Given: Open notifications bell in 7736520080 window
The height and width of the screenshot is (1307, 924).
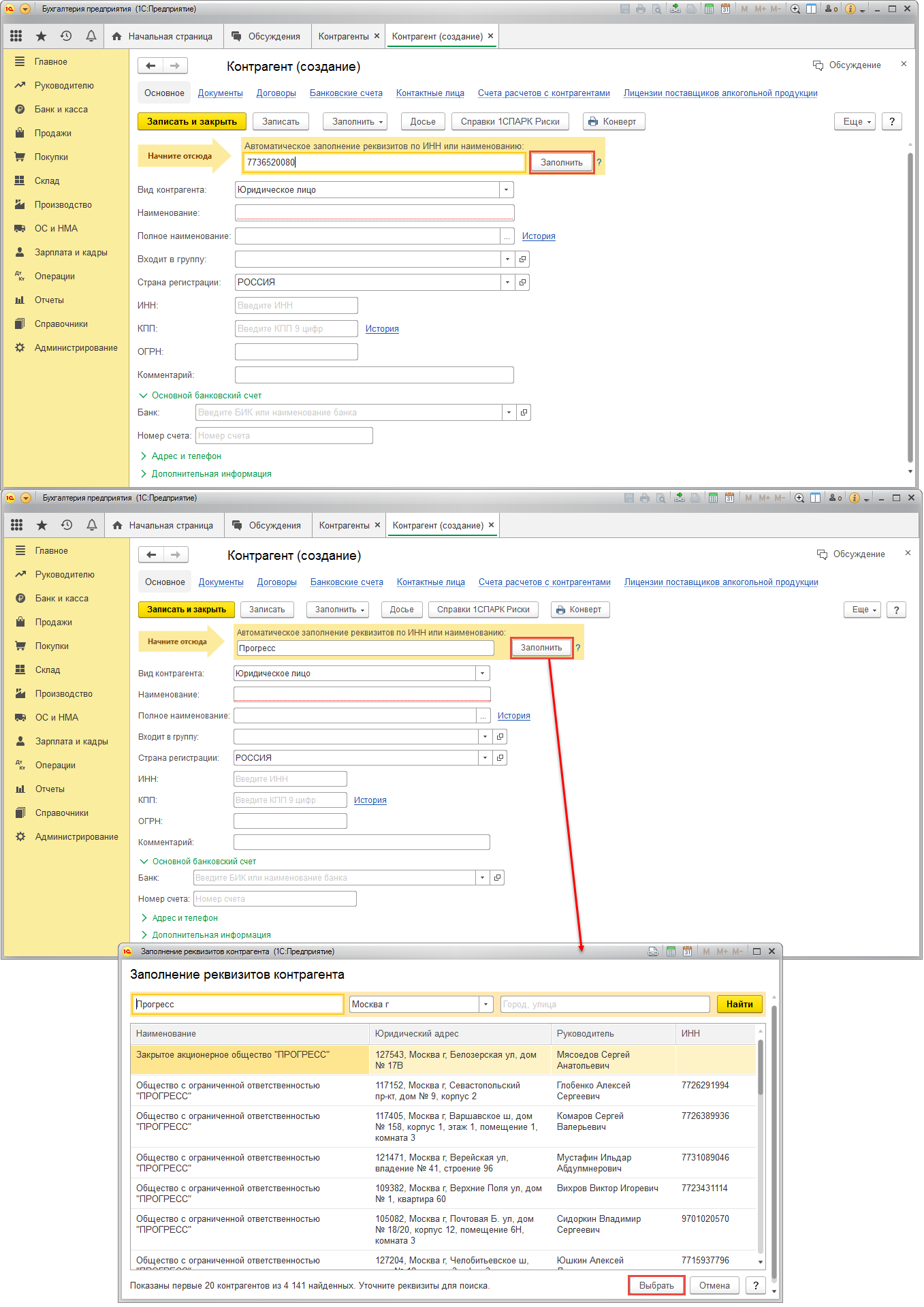Looking at the screenshot, I should [91, 36].
